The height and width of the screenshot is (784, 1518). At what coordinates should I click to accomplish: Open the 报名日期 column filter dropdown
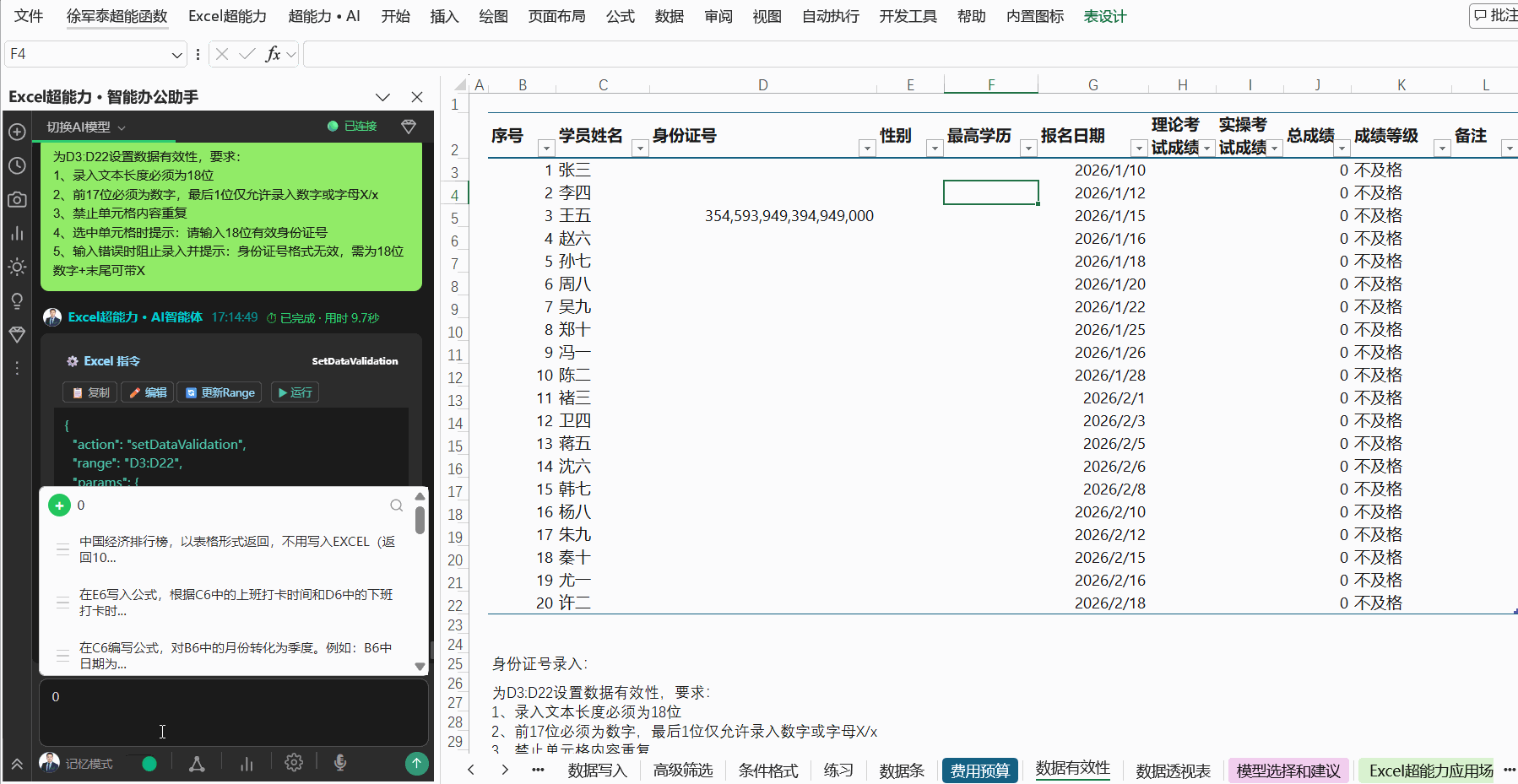(1139, 149)
